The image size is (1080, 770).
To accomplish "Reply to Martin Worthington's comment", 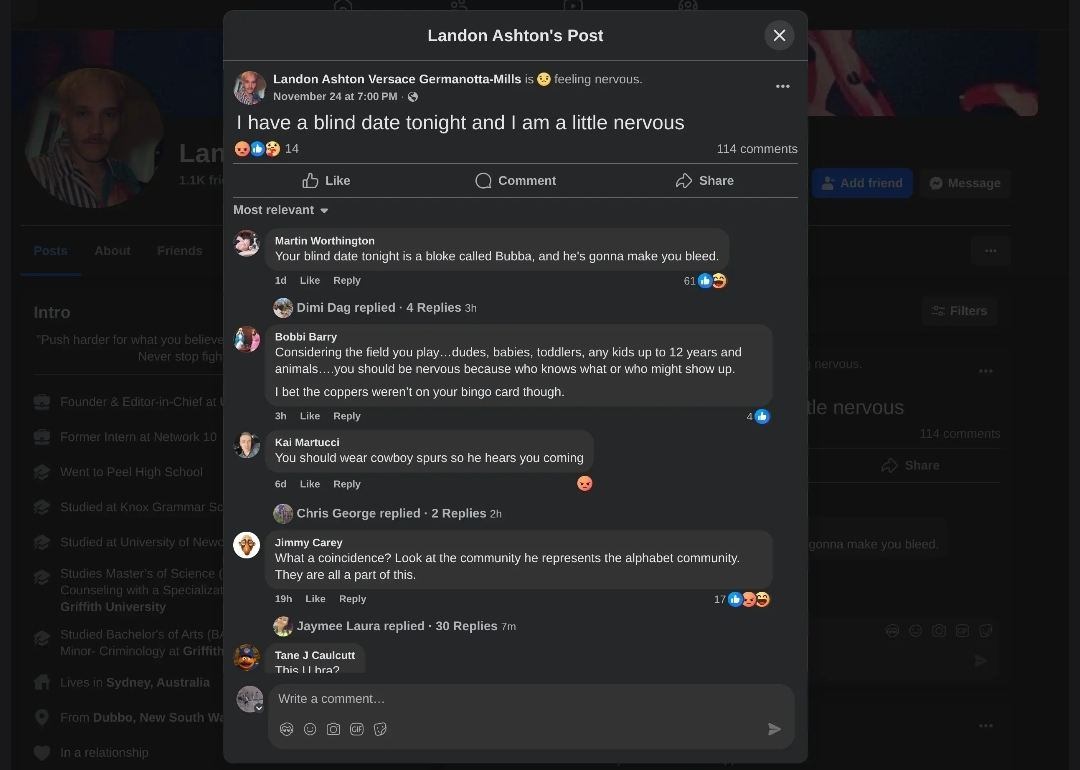I will [347, 281].
